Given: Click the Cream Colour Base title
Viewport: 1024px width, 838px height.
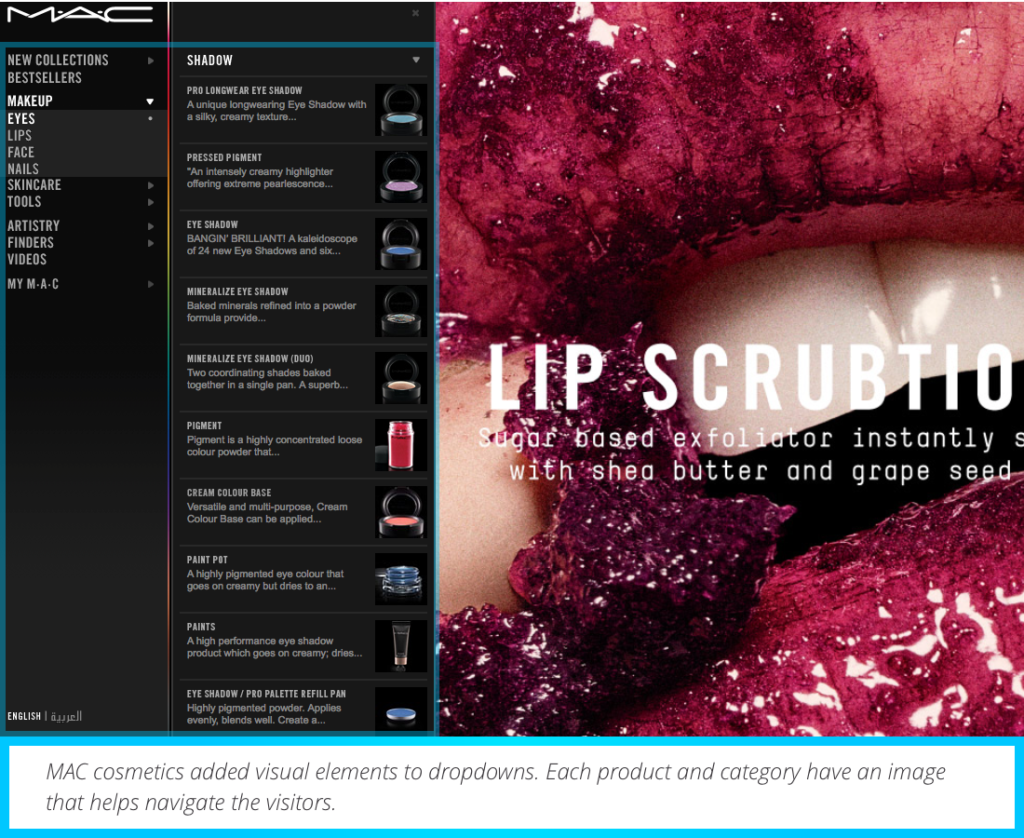Looking at the screenshot, I should 229,493.
